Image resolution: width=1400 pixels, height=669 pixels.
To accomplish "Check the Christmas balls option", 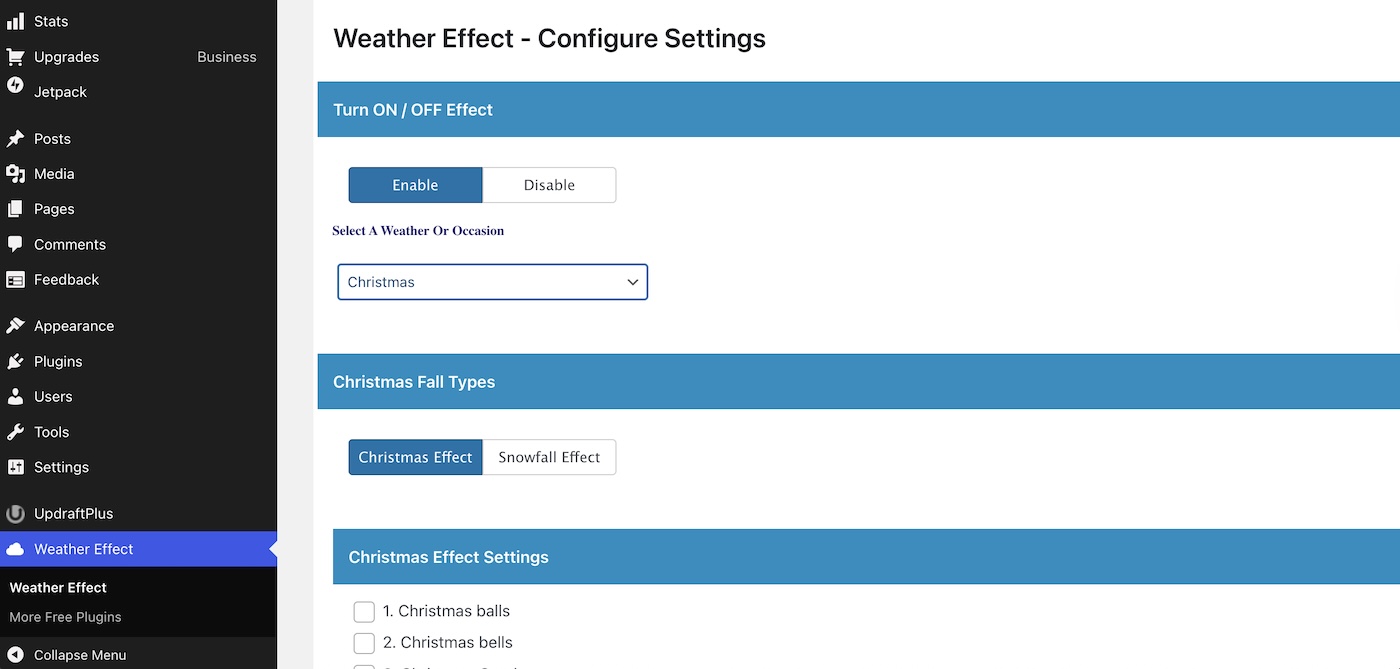I will 364,611.
